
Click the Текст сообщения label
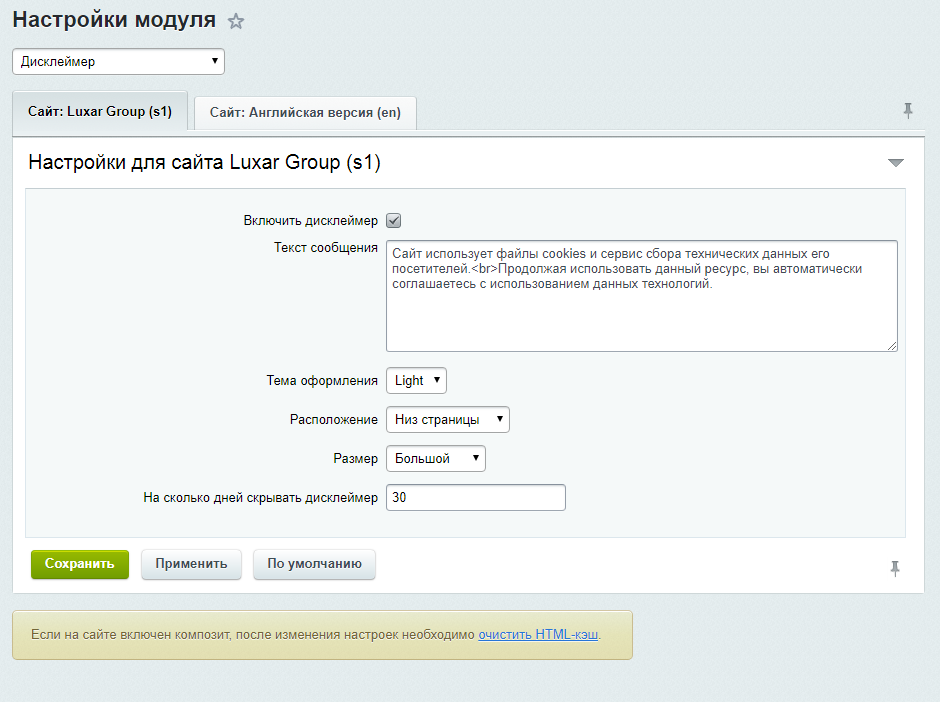tap(326, 248)
